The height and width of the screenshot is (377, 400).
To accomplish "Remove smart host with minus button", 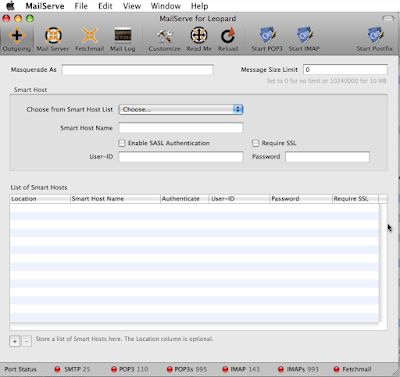I will (x=27, y=341).
